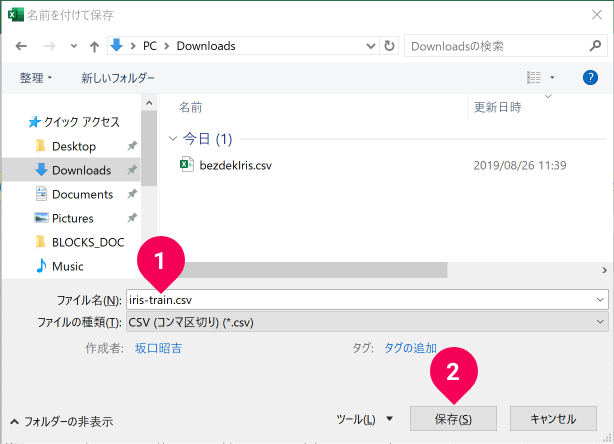Click the back navigation arrow
This screenshot has height=444, width=614.
(21, 46)
